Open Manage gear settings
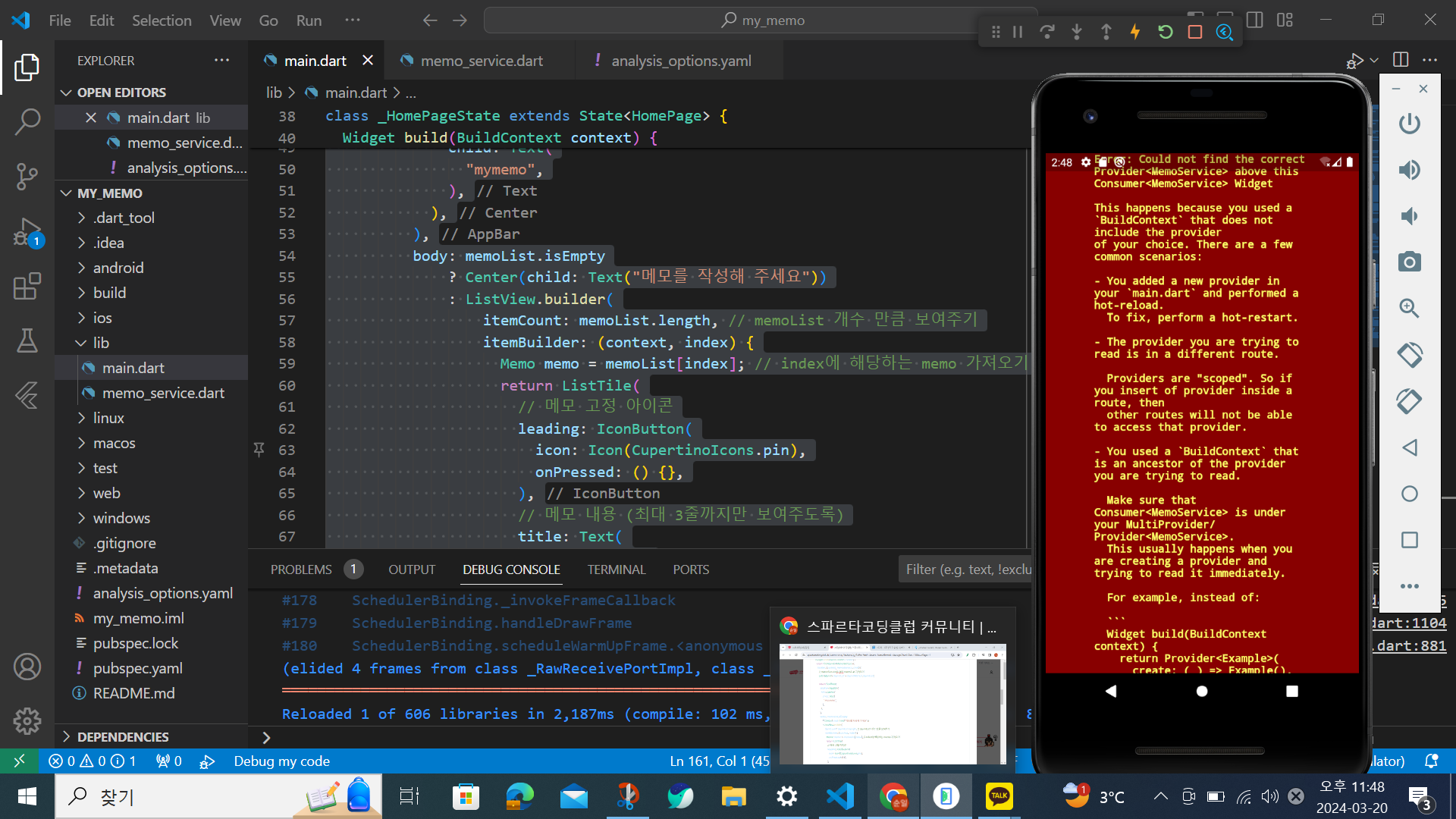The width and height of the screenshot is (1456, 819). click(x=27, y=720)
